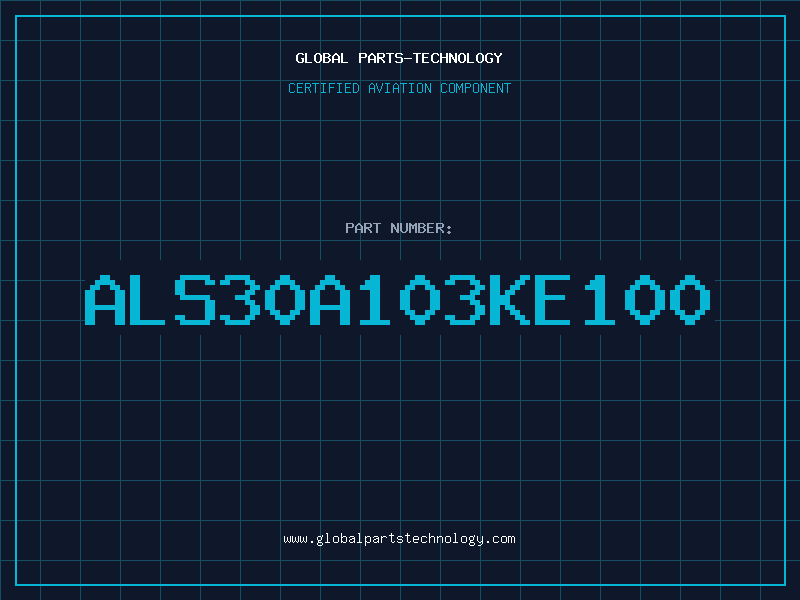Click the GLOBAL PARTS-TECHNOLOGY heading
800x600 pixels.
[x=399, y=58]
